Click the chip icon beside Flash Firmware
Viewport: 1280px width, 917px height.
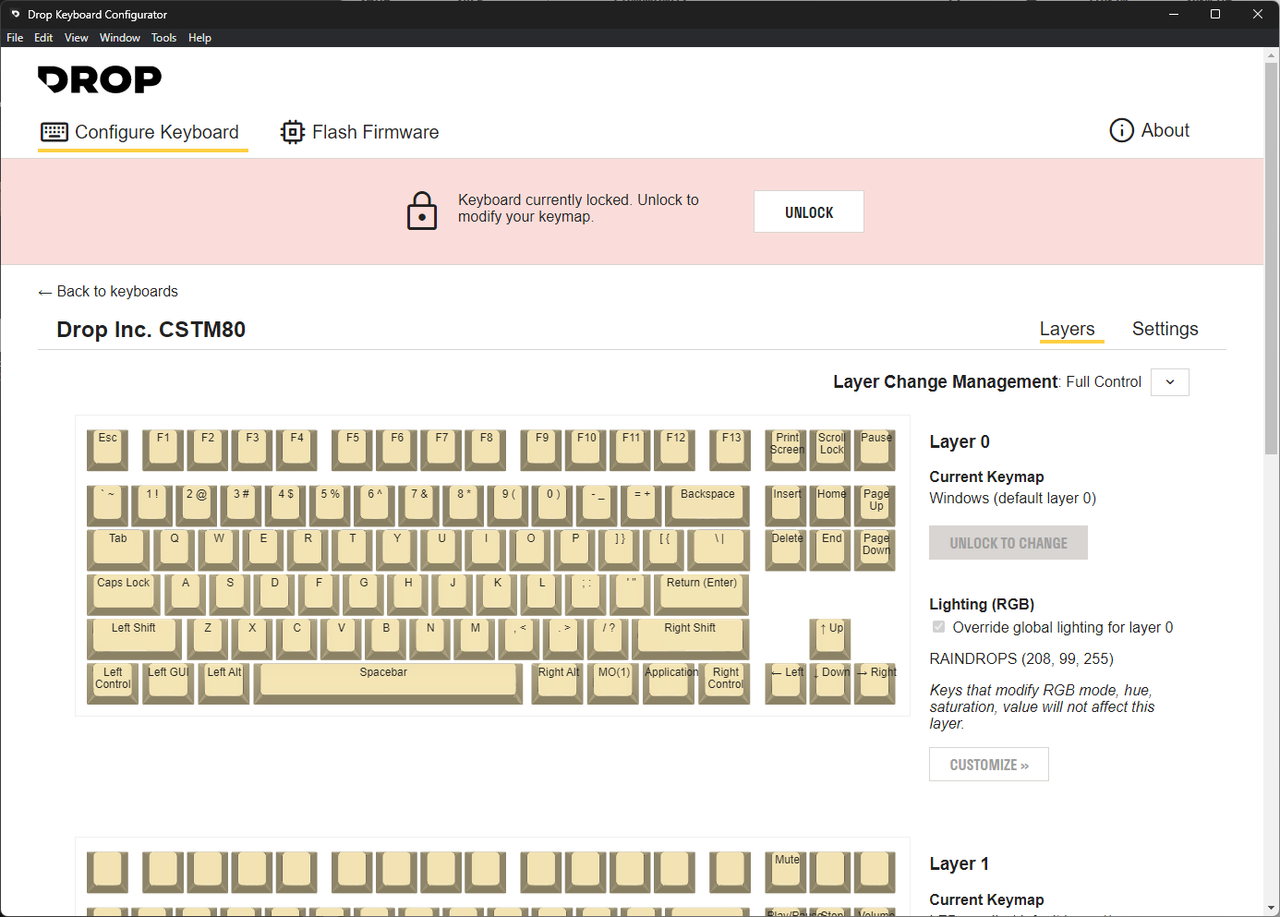(292, 132)
